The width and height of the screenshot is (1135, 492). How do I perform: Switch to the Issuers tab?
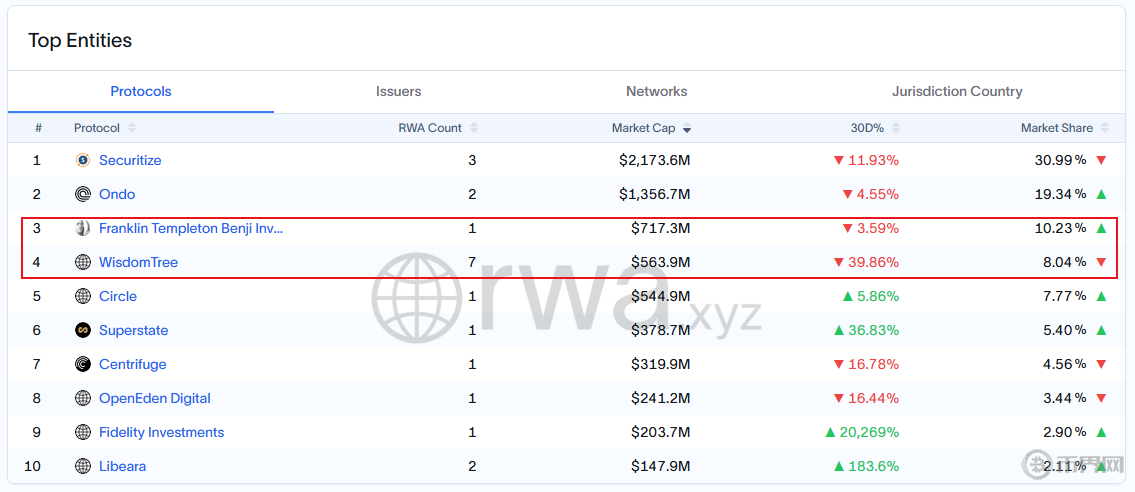point(398,91)
